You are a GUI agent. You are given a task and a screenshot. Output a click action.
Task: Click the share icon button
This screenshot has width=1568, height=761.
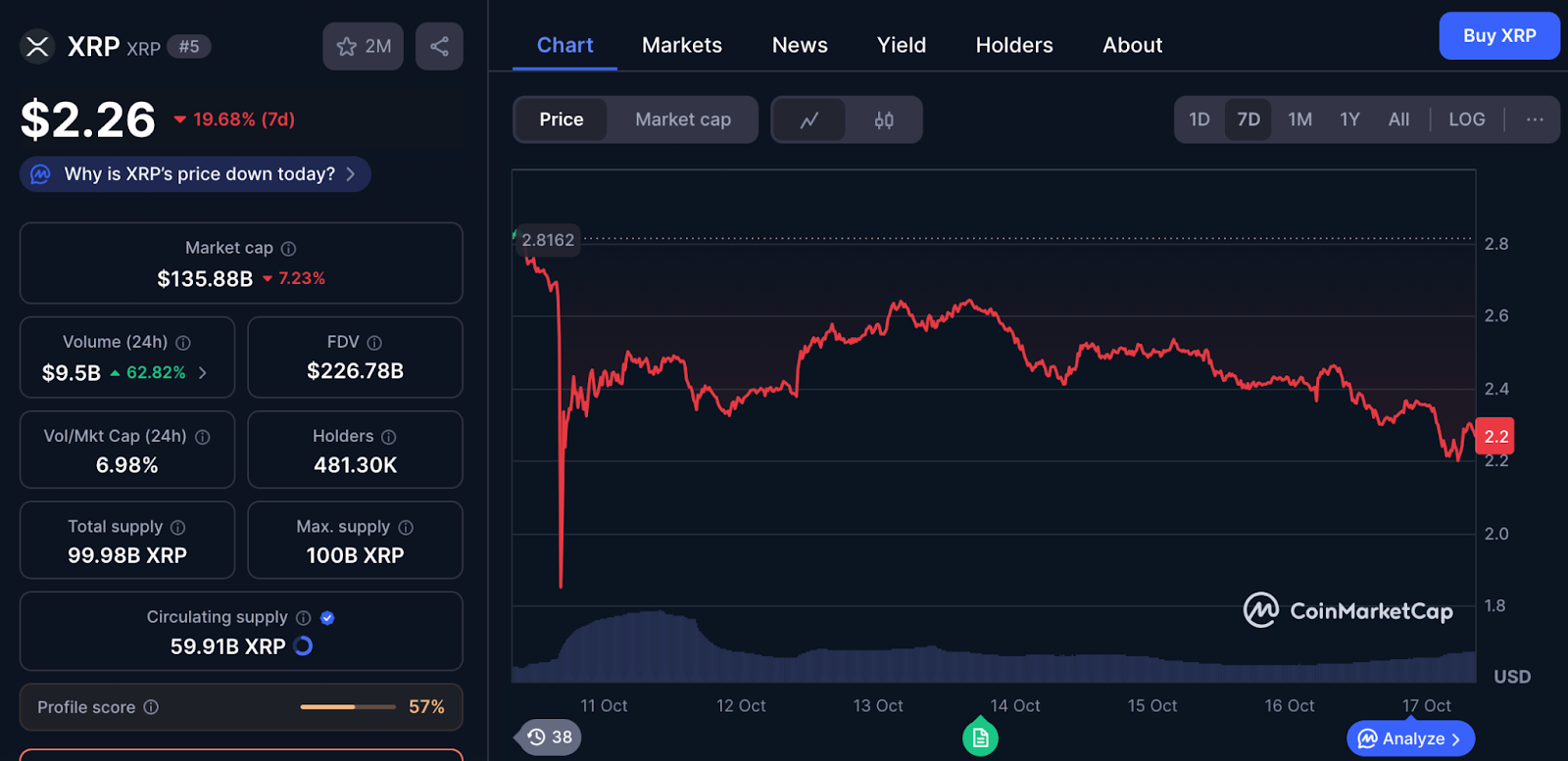point(439,46)
